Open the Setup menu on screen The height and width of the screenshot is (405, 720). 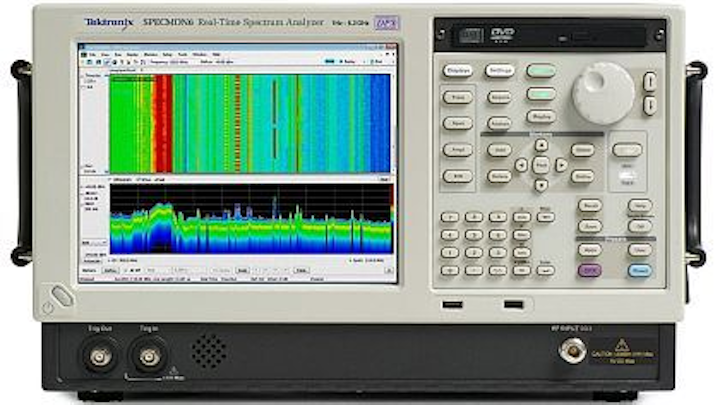pyautogui.click(x=167, y=55)
